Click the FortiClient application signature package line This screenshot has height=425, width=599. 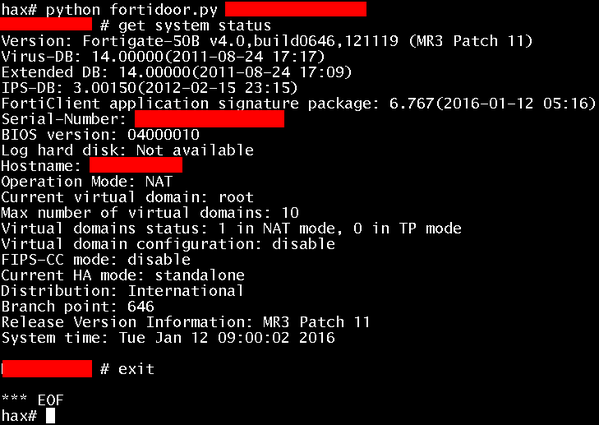click(299, 103)
